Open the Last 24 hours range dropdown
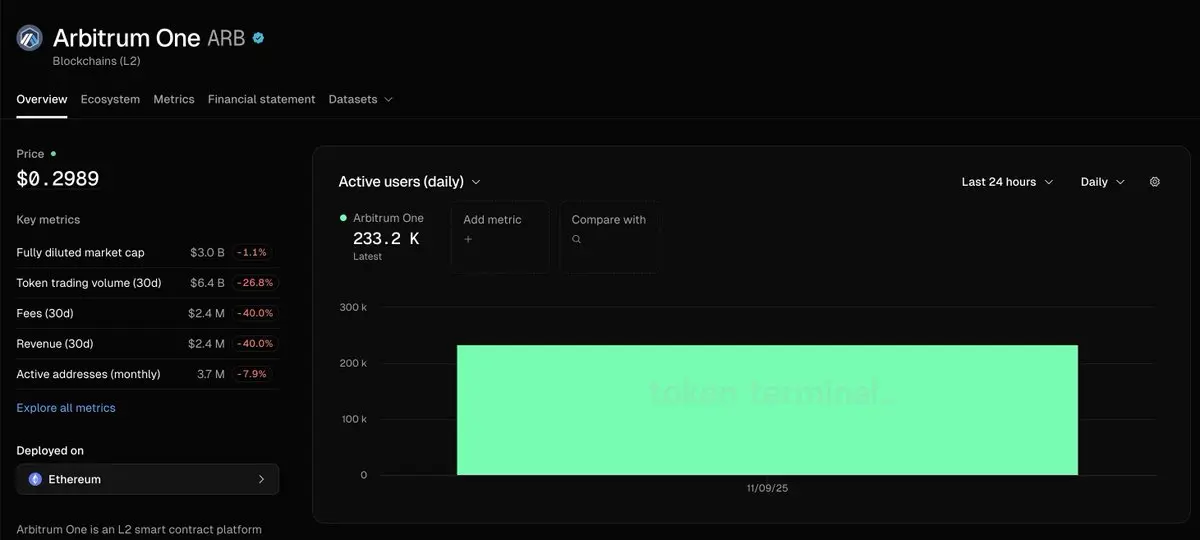 (x=1008, y=182)
